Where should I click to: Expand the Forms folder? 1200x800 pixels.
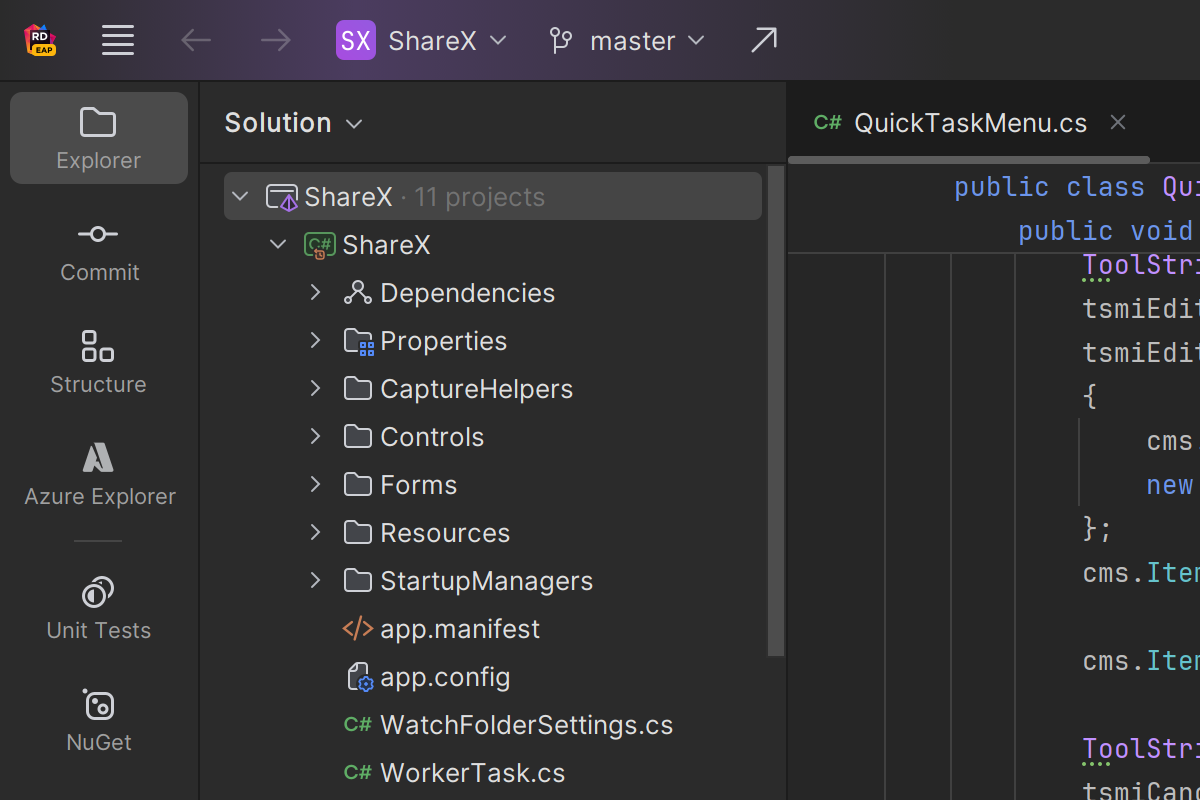315,484
